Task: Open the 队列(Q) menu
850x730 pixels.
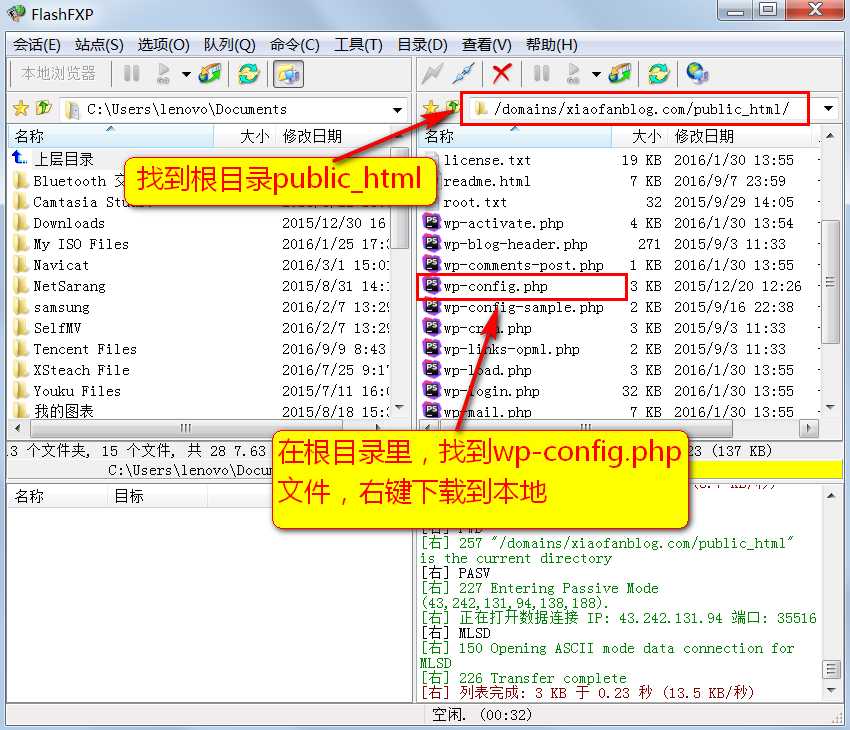Action: (229, 45)
